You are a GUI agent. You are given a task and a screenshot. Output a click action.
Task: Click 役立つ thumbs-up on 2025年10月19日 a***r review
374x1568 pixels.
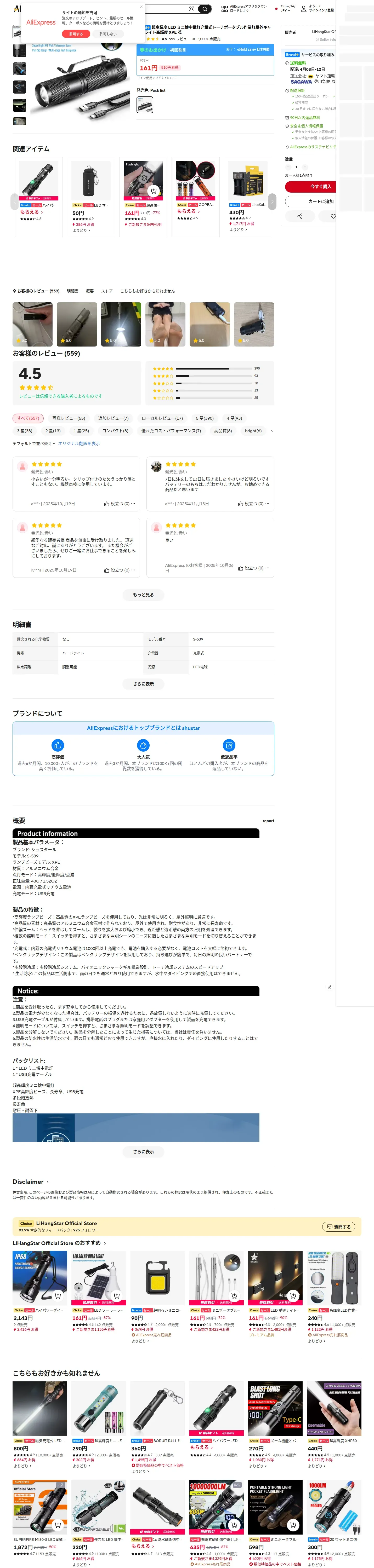tap(107, 504)
